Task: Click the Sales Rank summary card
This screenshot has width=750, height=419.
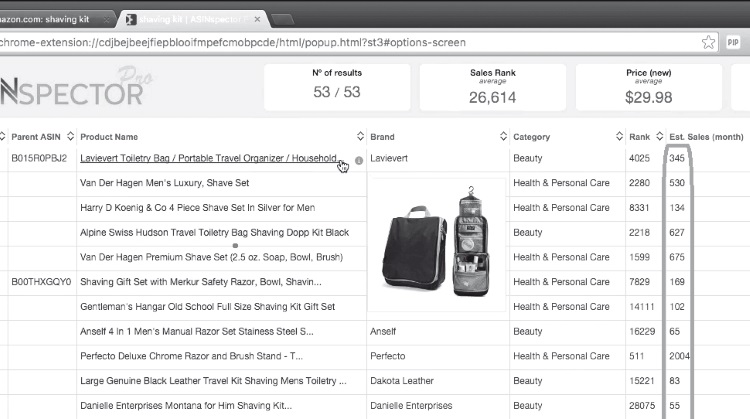Action: click(492, 88)
